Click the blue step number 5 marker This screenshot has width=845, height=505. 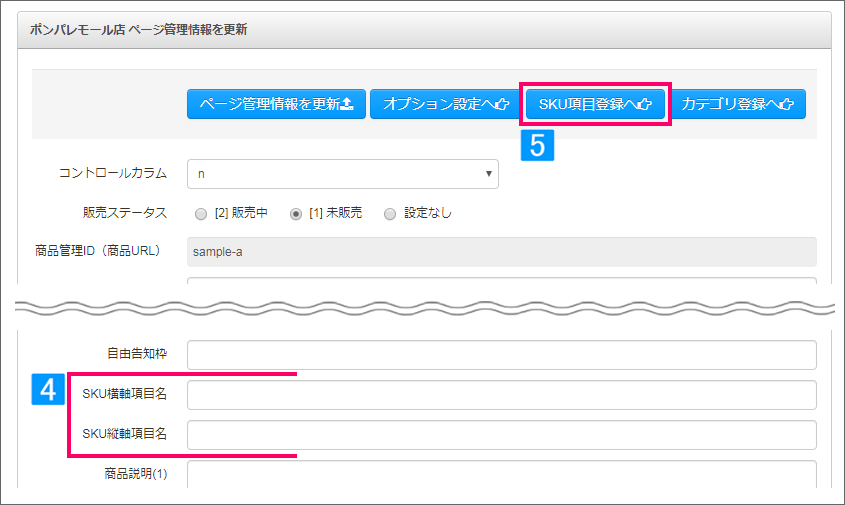click(537, 145)
